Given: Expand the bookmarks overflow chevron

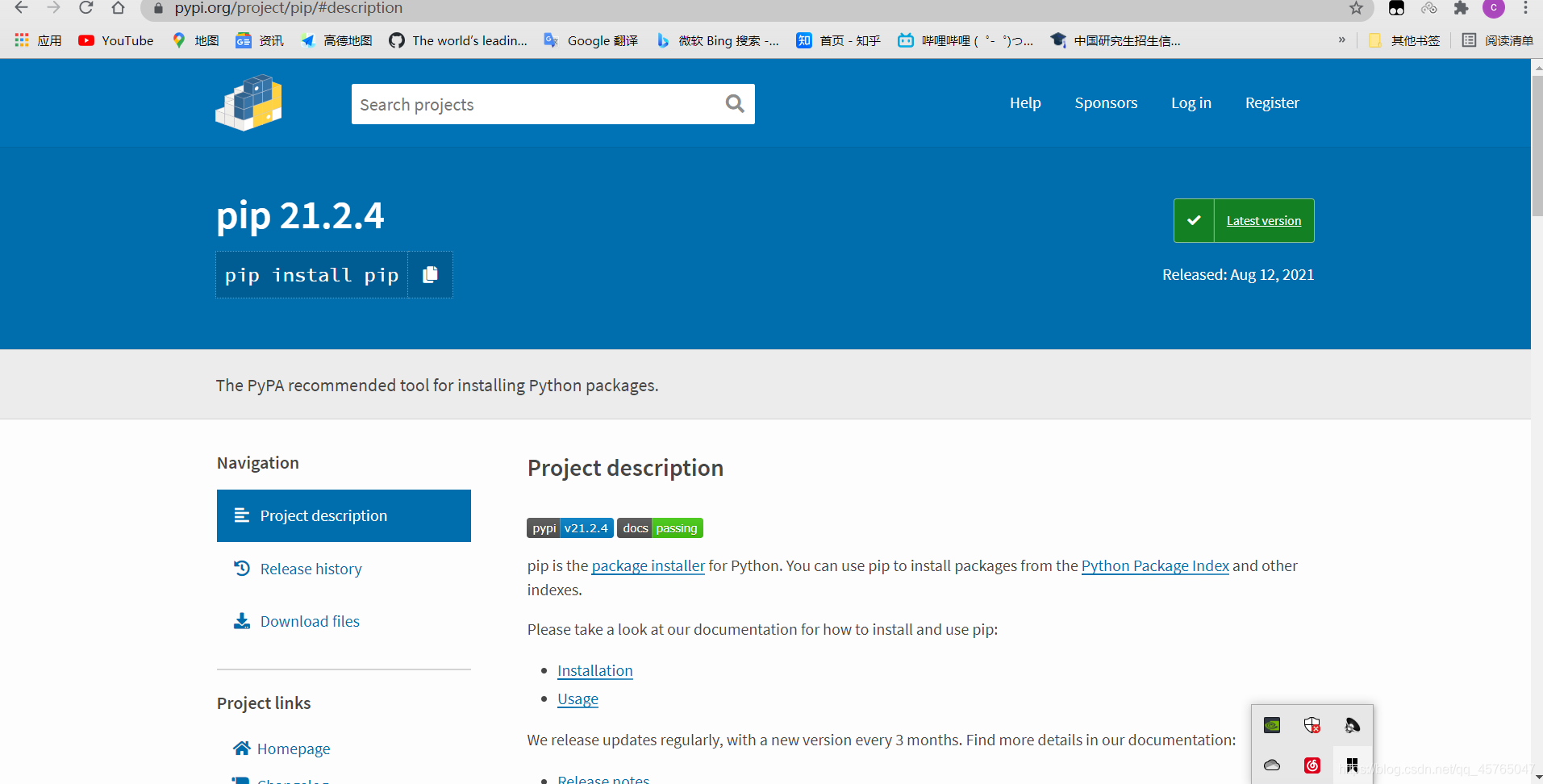Looking at the screenshot, I should tap(1341, 40).
